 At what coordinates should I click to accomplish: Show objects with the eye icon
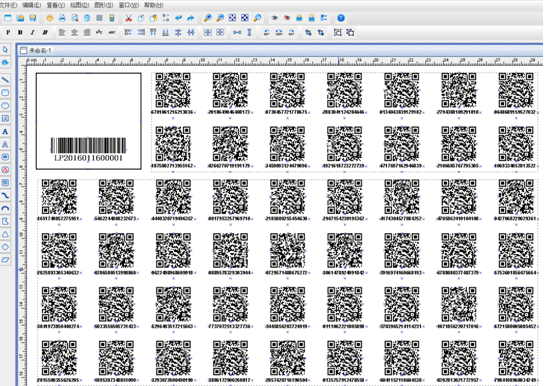[x=274, y=18]
